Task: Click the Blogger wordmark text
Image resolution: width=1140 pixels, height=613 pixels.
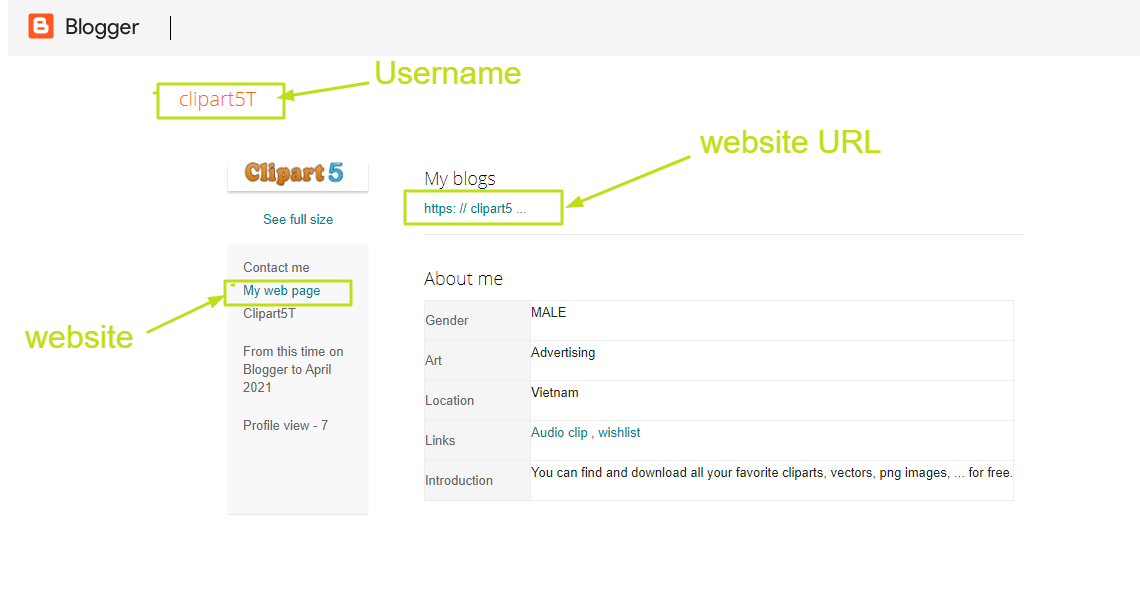Action: pyautogui.click(x=102, y=27)
